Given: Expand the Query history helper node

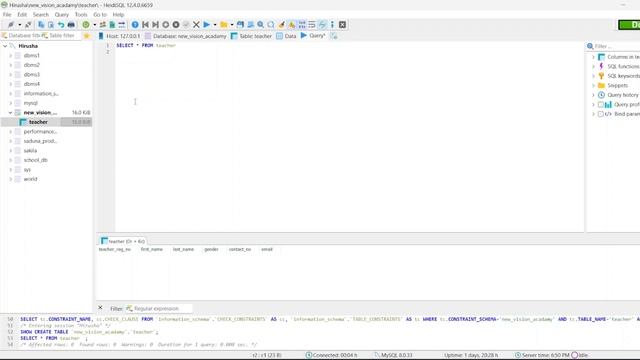Looking at the screenshot, I should (593, 95).
